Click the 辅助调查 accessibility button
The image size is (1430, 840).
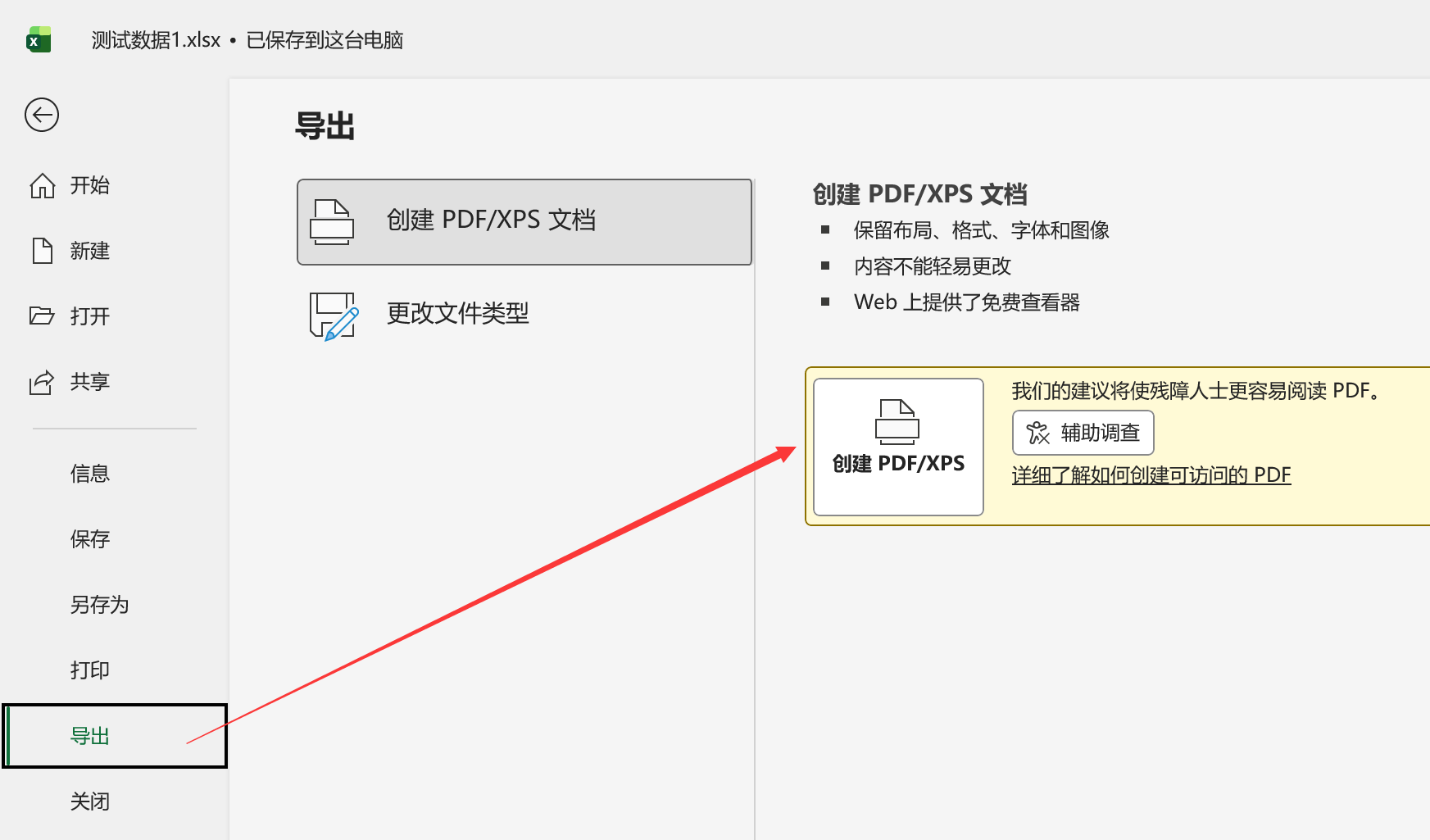[x=1083, y=433]
